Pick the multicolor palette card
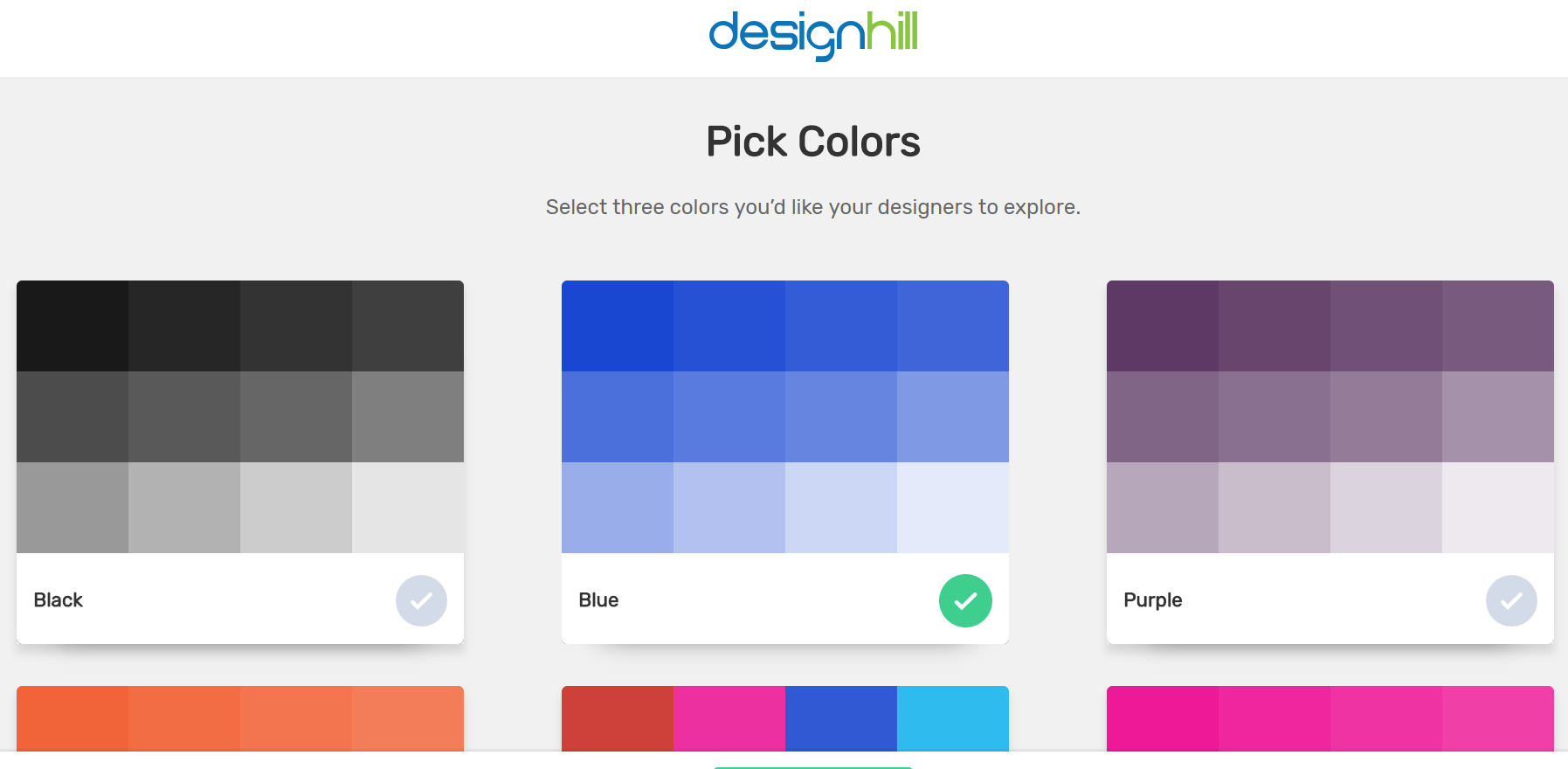The image size is (1568, 769). click(x=784, y=718)
